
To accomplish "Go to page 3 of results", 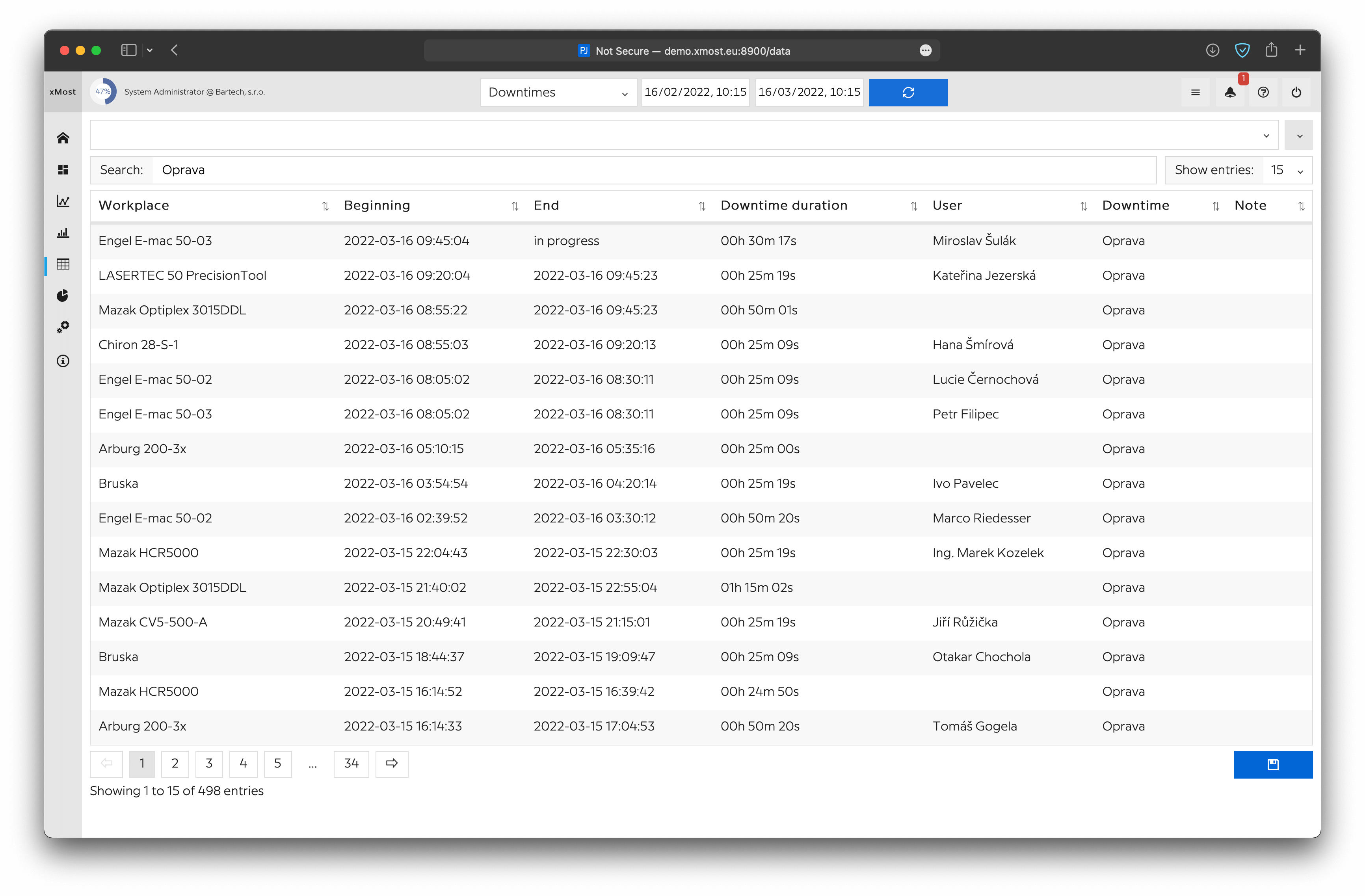I will 209,764.
